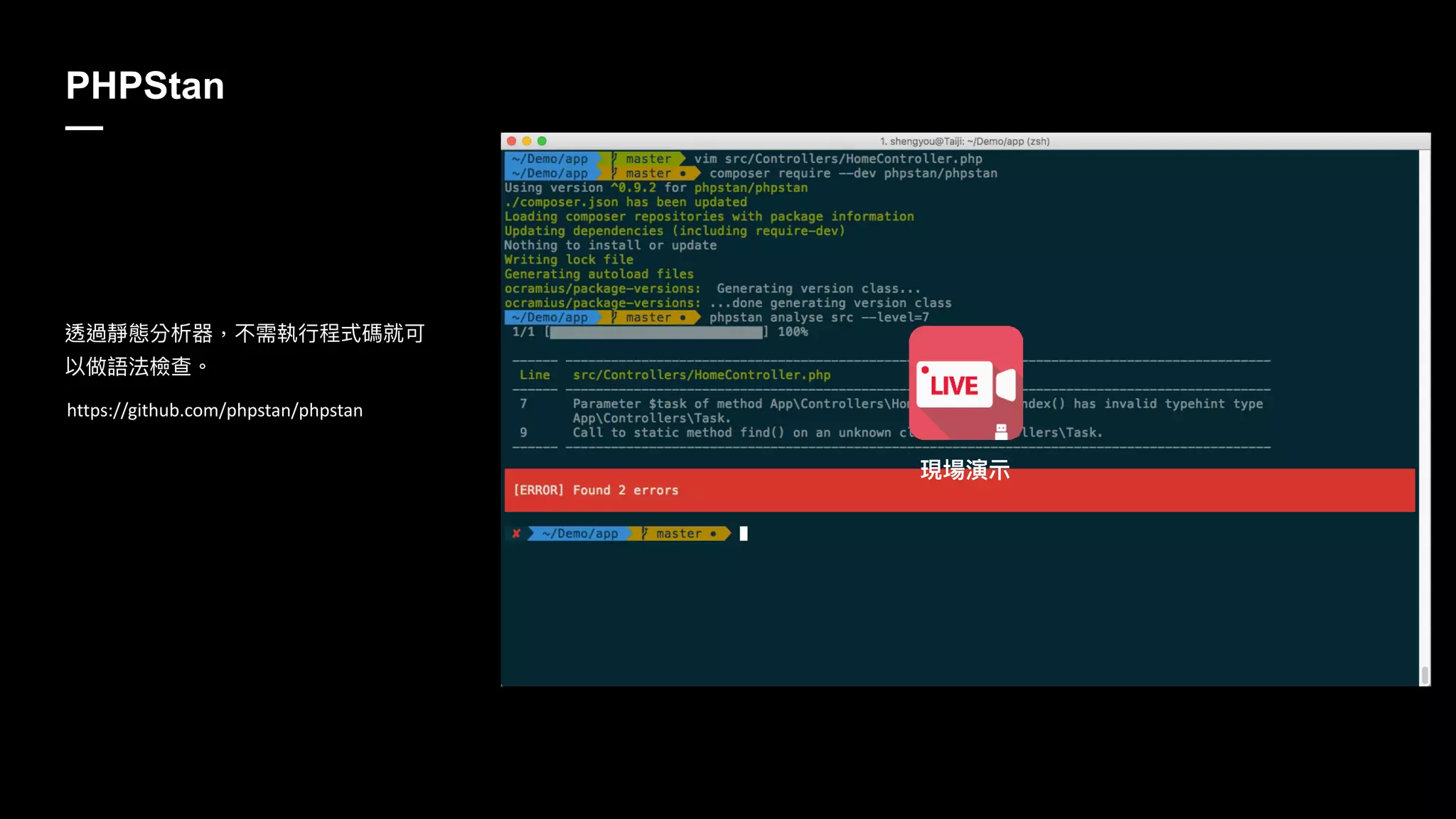The image size is (1456, 819).
Task: Click the white camera lens on LIVE icon
Action: [x=1006, y=385]
